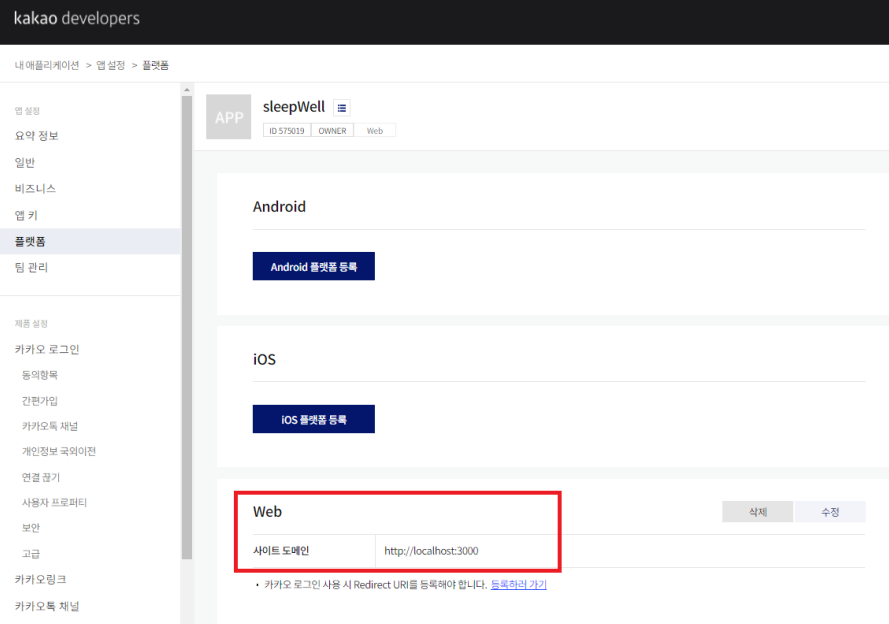
Task: Open 요약 정보 in the sidebar
Action: tap(36, 135)
